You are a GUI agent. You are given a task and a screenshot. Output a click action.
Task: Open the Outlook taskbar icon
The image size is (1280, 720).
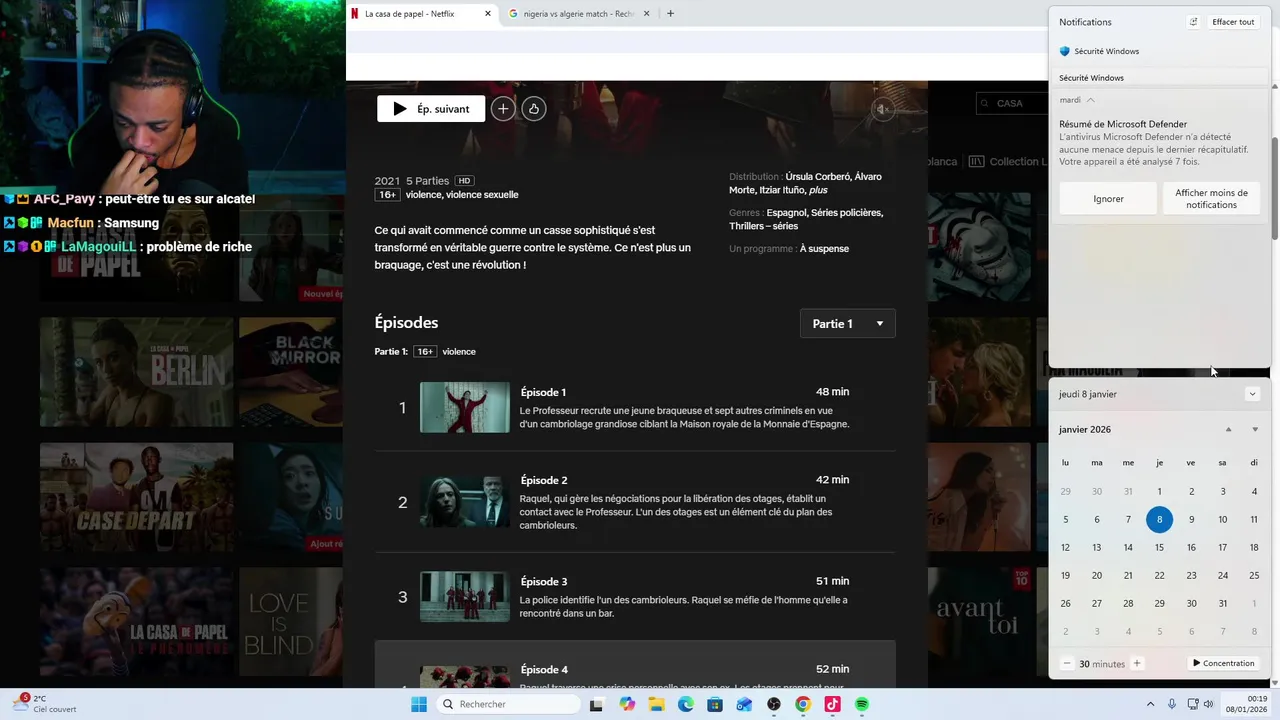coord(744,705)
